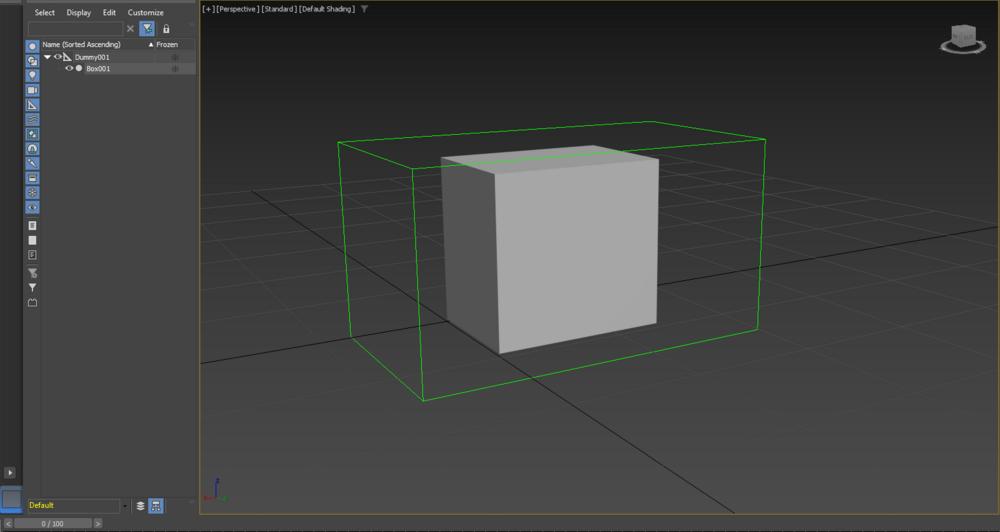Click the Invert Display icon
Screen dimensions: 1000x532
[x=33, y=255]
